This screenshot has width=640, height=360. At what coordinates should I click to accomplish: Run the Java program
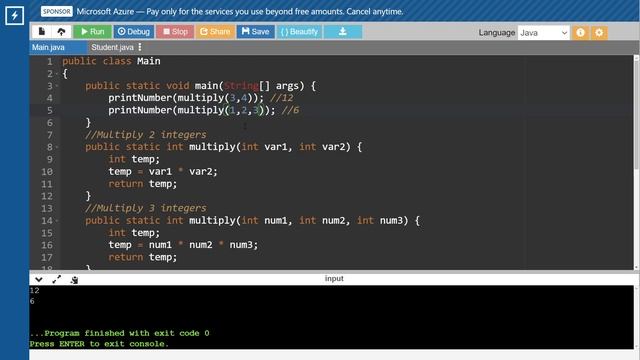93,31
